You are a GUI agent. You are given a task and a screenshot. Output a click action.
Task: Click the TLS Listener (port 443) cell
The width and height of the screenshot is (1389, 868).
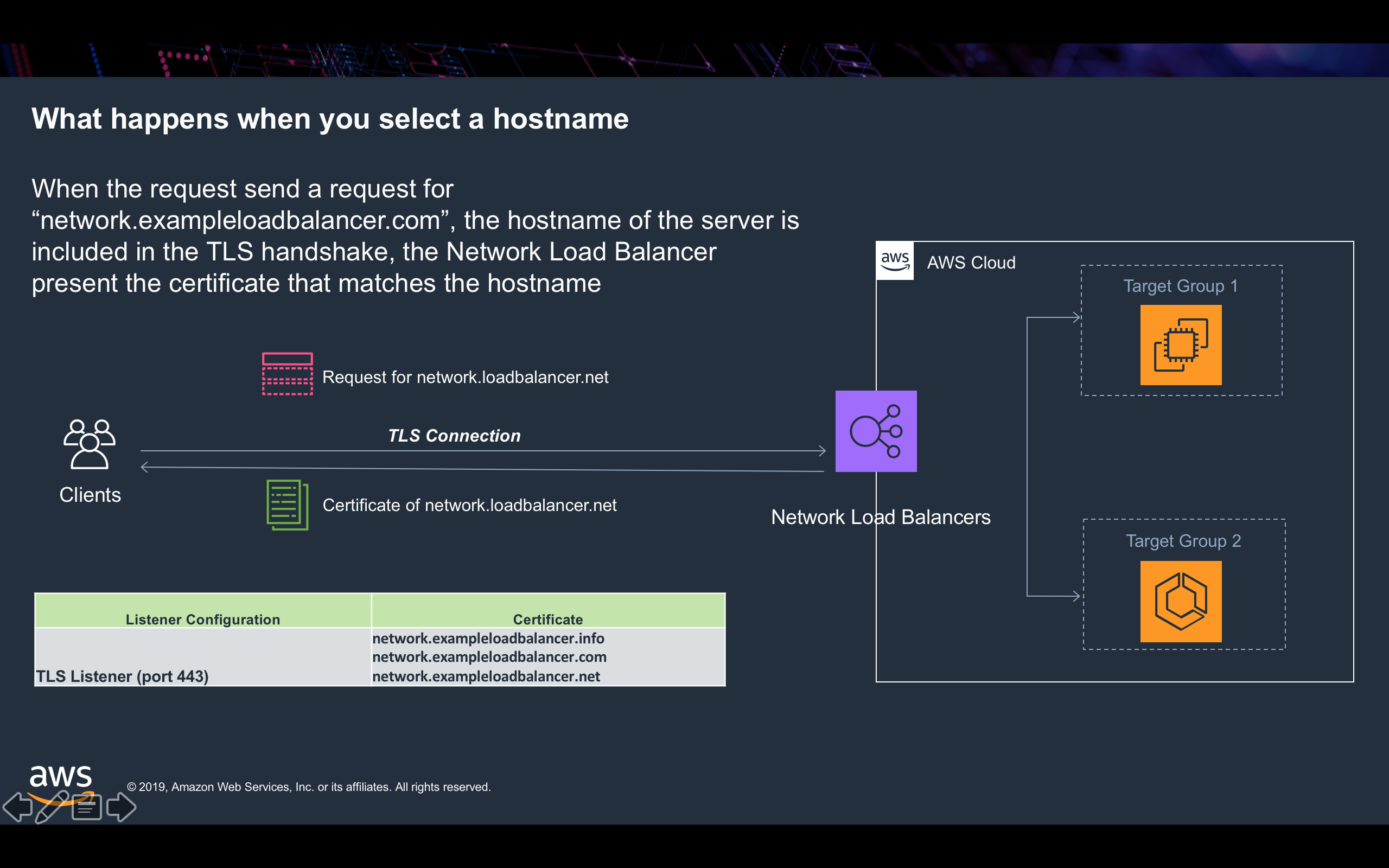coord(122,676)
